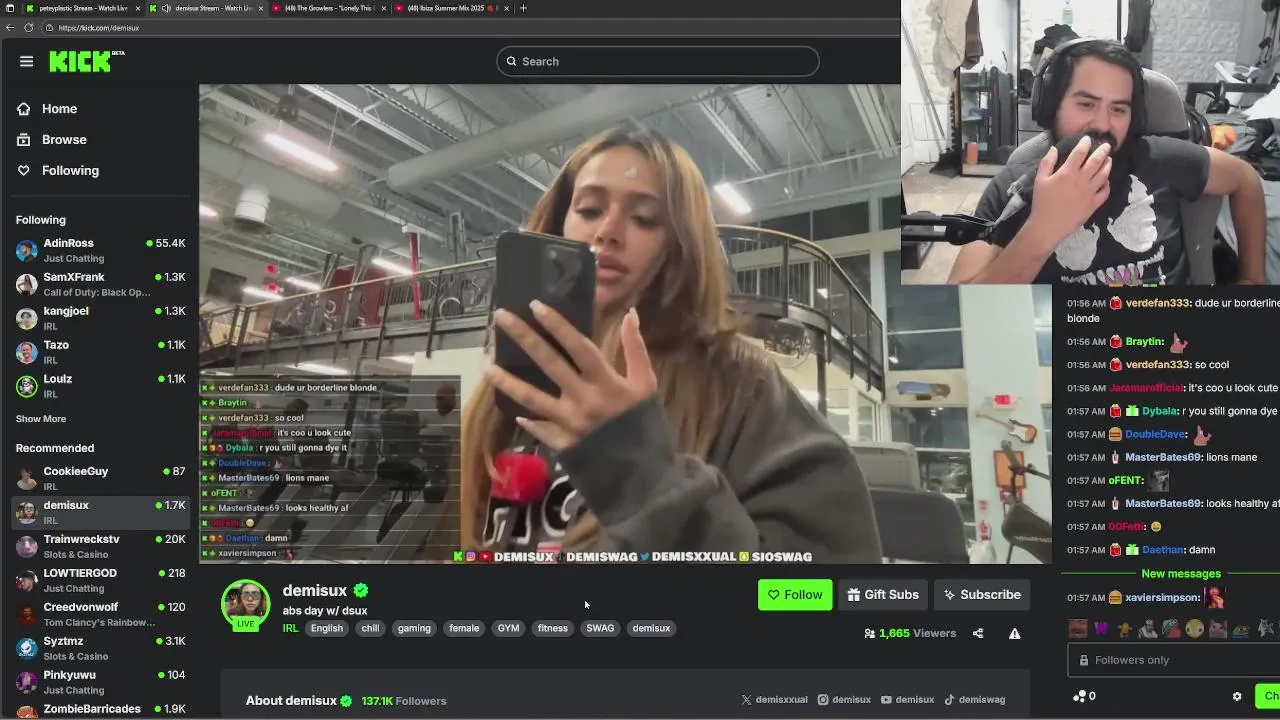Select the fitness tag
This screenshot has height=720, width=1280.
pyautogui.click(x=553, y=628)
